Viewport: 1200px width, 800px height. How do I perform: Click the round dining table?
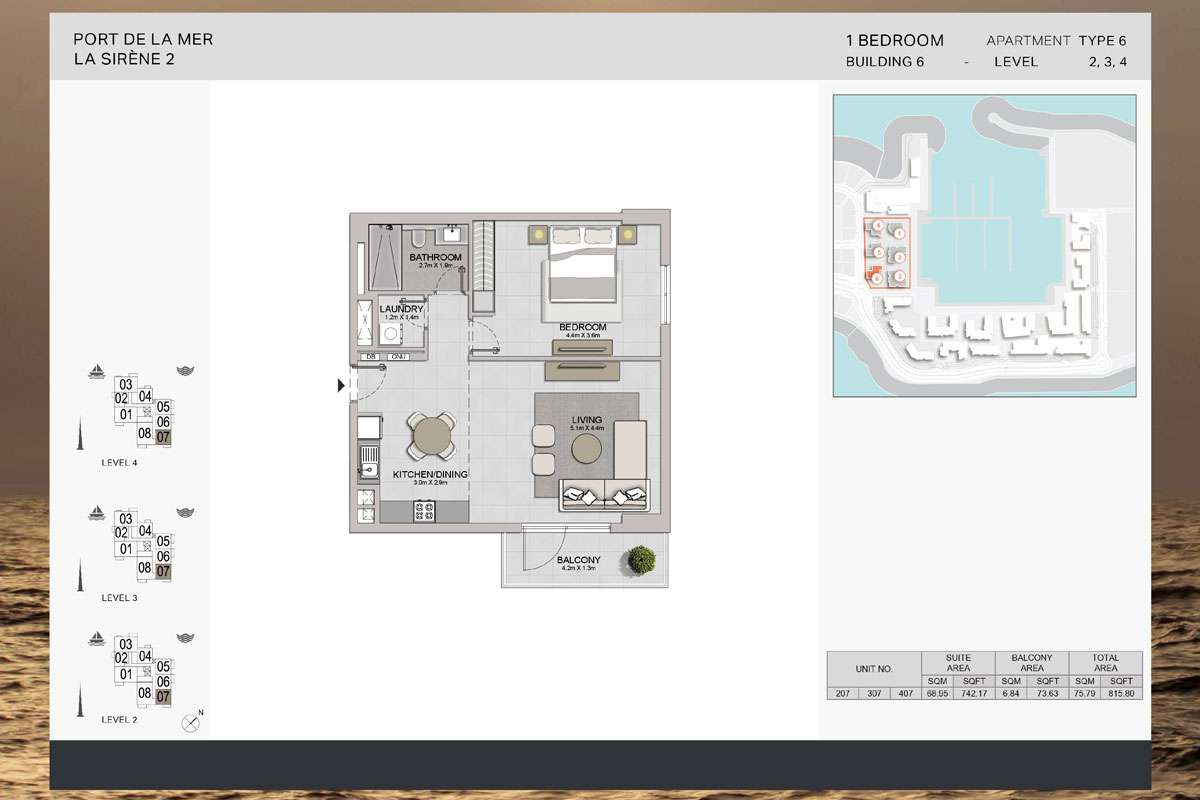tap(432, 437)
